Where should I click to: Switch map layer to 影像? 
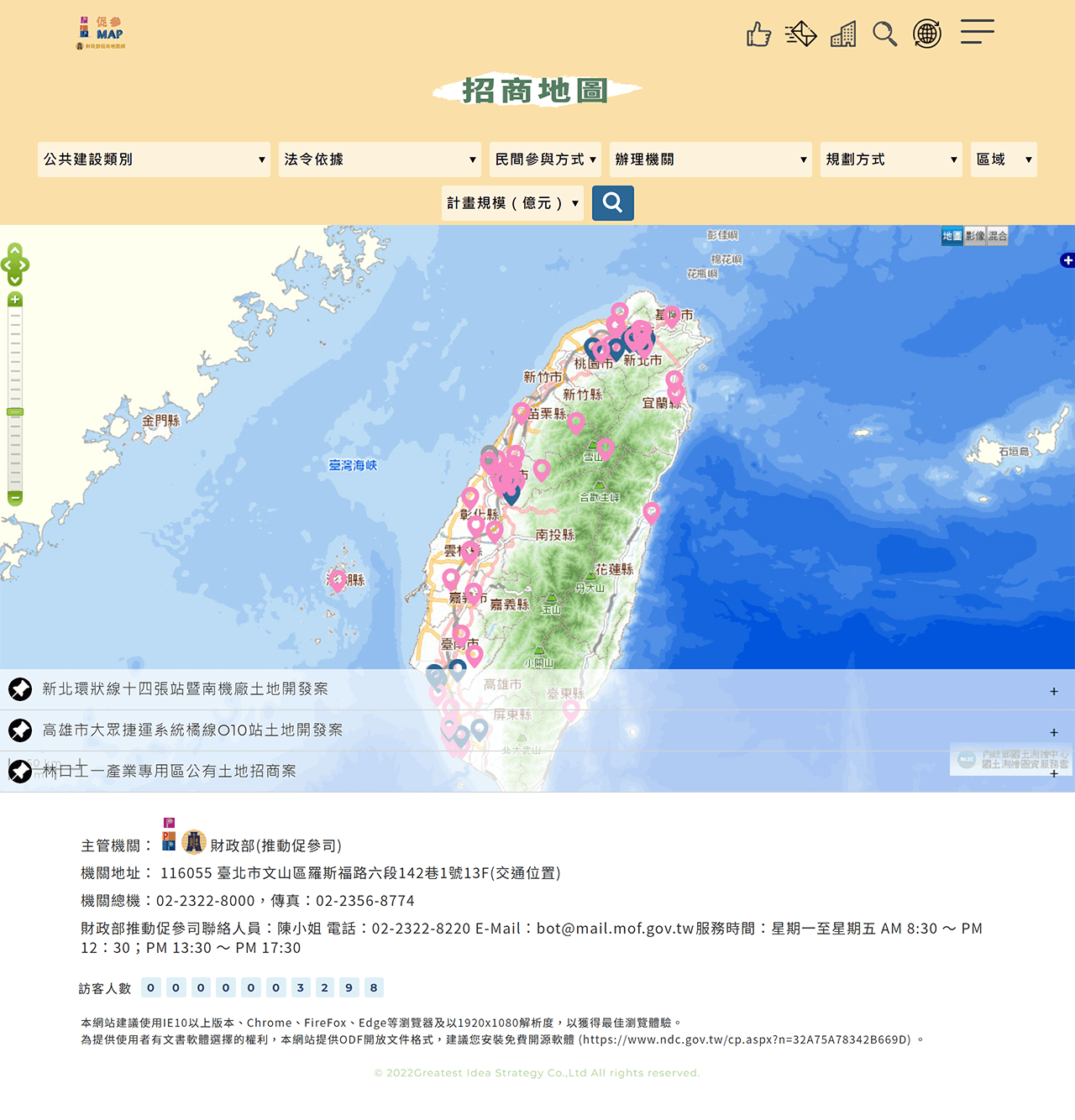(974, 236)
